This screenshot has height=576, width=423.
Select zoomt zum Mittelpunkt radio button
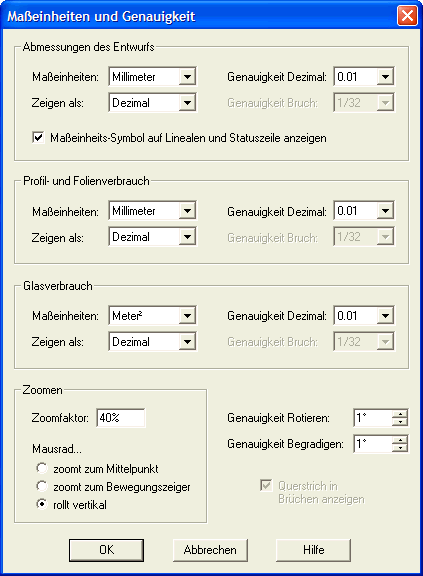42,468
